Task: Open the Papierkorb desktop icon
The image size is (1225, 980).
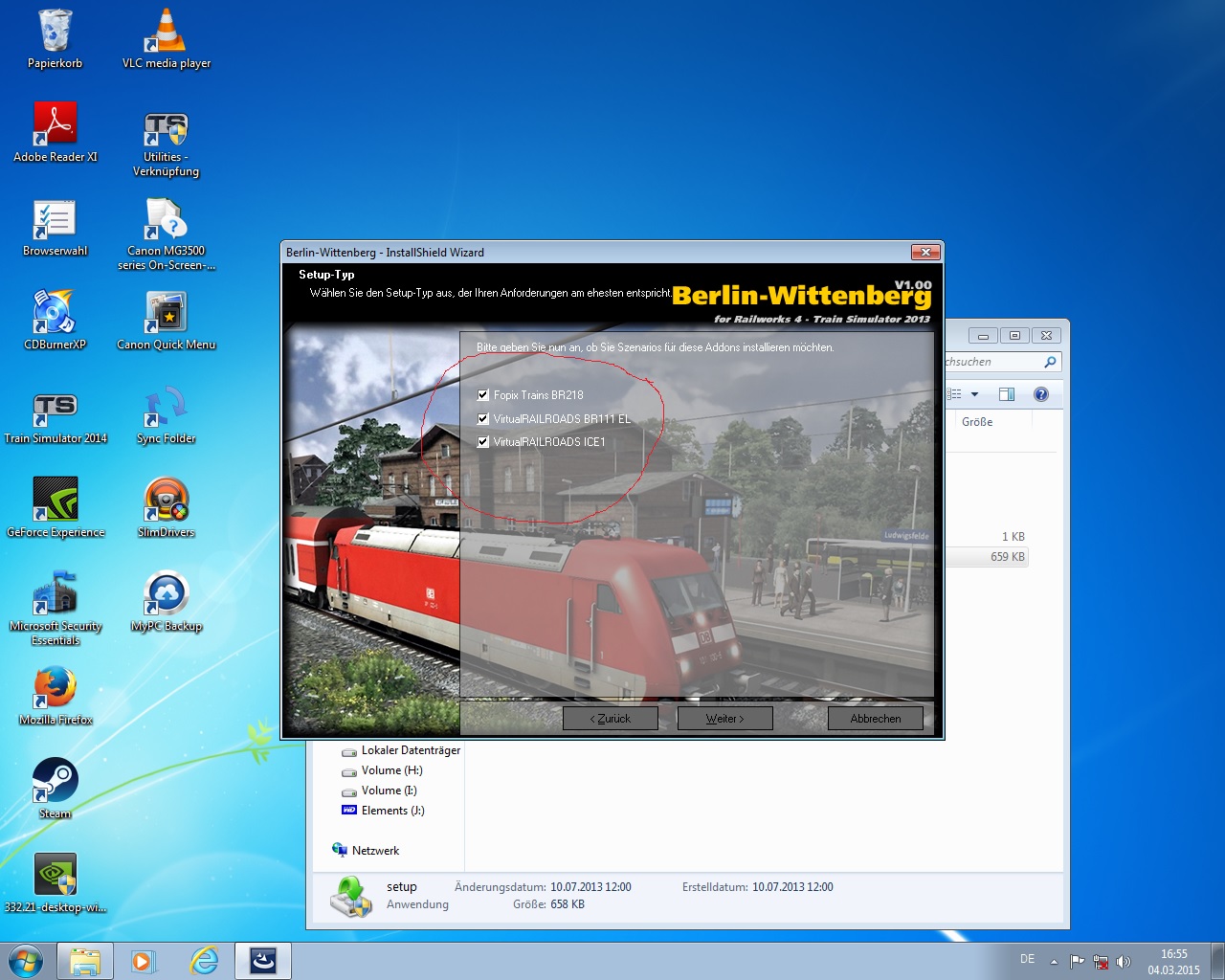Action: coord(55,40)
